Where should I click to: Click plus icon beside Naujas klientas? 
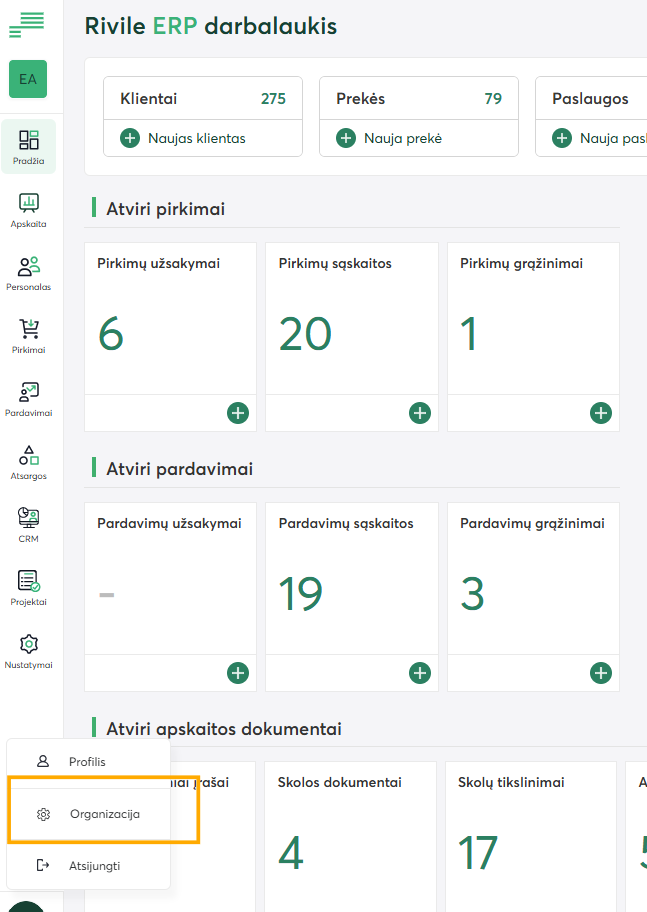click(x=130, y=138)
